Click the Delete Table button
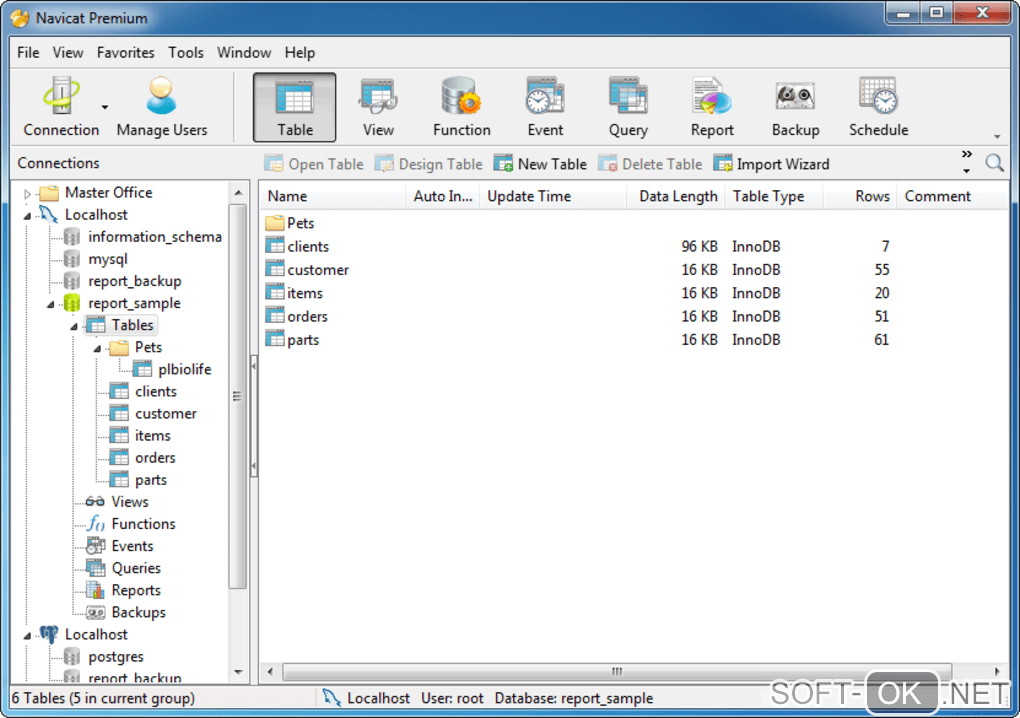This screenshot has height=718, width=1020. (x=650, y=164)
